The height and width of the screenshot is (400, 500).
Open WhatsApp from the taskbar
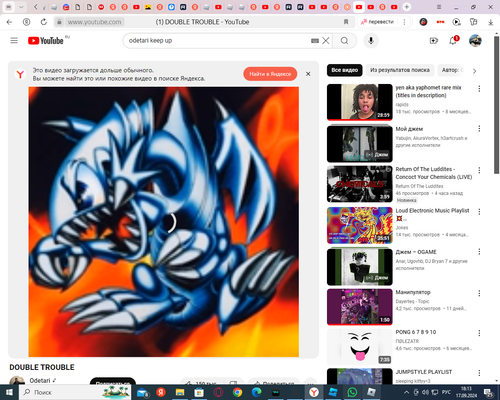352,392
